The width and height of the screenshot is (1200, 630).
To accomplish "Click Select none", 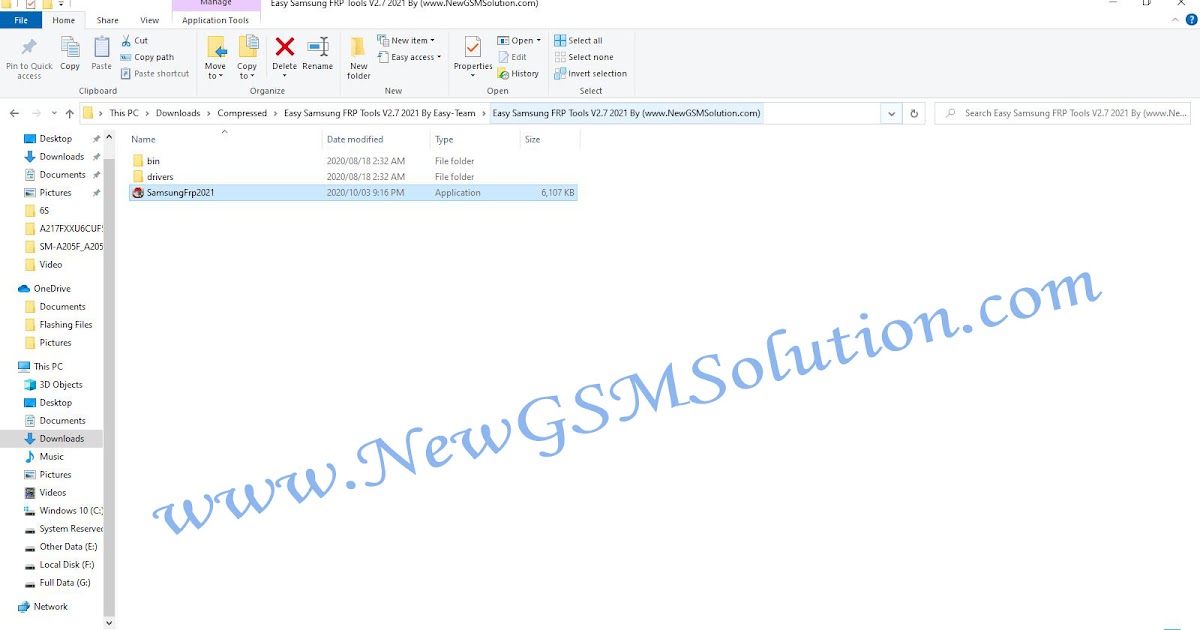I will click(x=583, y=57).
